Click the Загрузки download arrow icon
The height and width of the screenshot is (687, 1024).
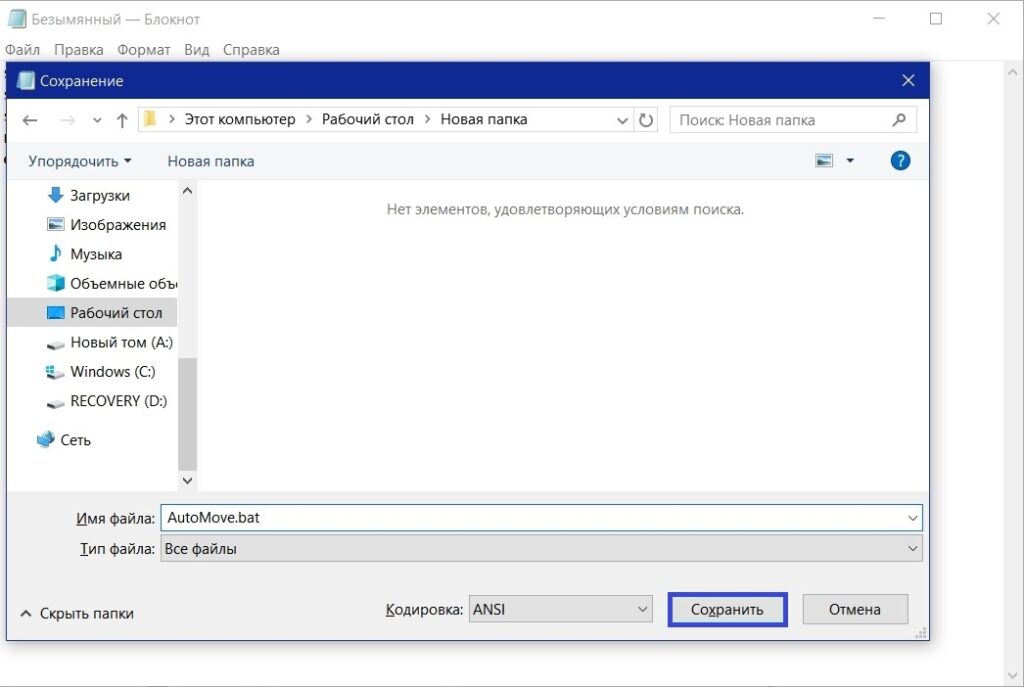pos(56,195)
